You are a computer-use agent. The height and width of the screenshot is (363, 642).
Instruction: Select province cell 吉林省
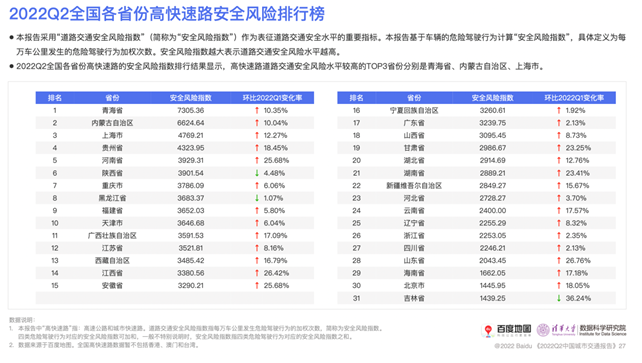(414, 298)
